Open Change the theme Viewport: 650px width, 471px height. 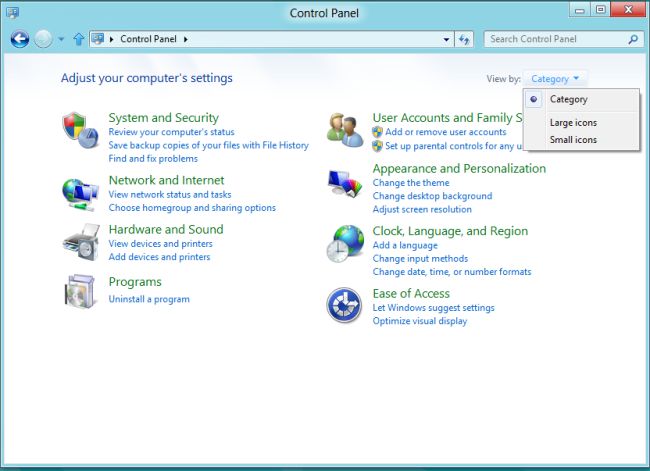411,183
